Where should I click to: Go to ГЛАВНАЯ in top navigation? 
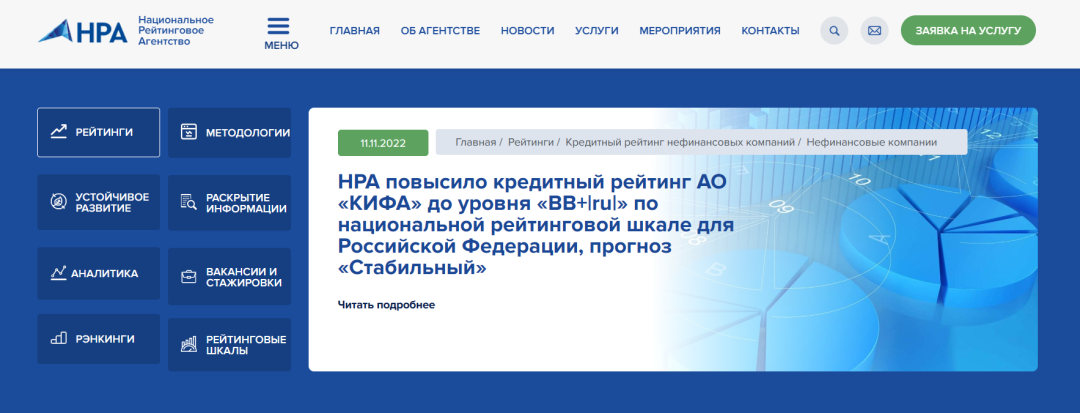click(x=354, y=31)
